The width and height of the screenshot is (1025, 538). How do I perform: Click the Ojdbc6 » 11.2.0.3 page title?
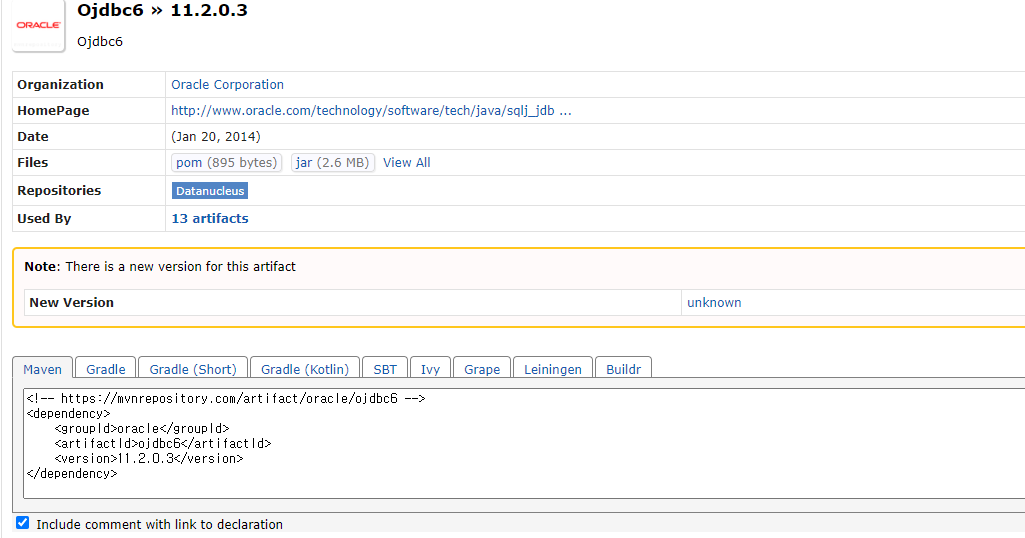pyautogui.click(x=162, y=10)
